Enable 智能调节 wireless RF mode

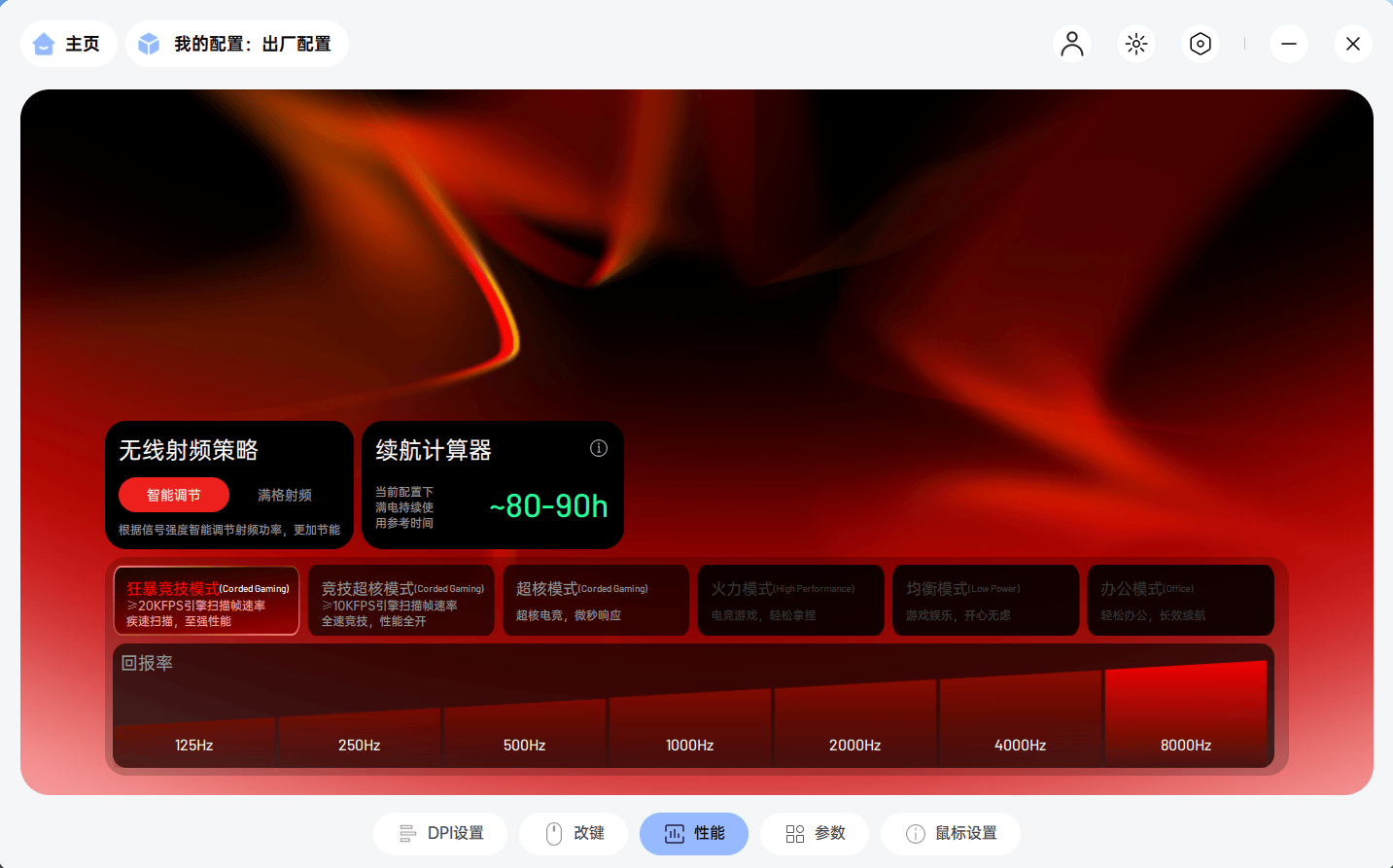tap(174, 495)
